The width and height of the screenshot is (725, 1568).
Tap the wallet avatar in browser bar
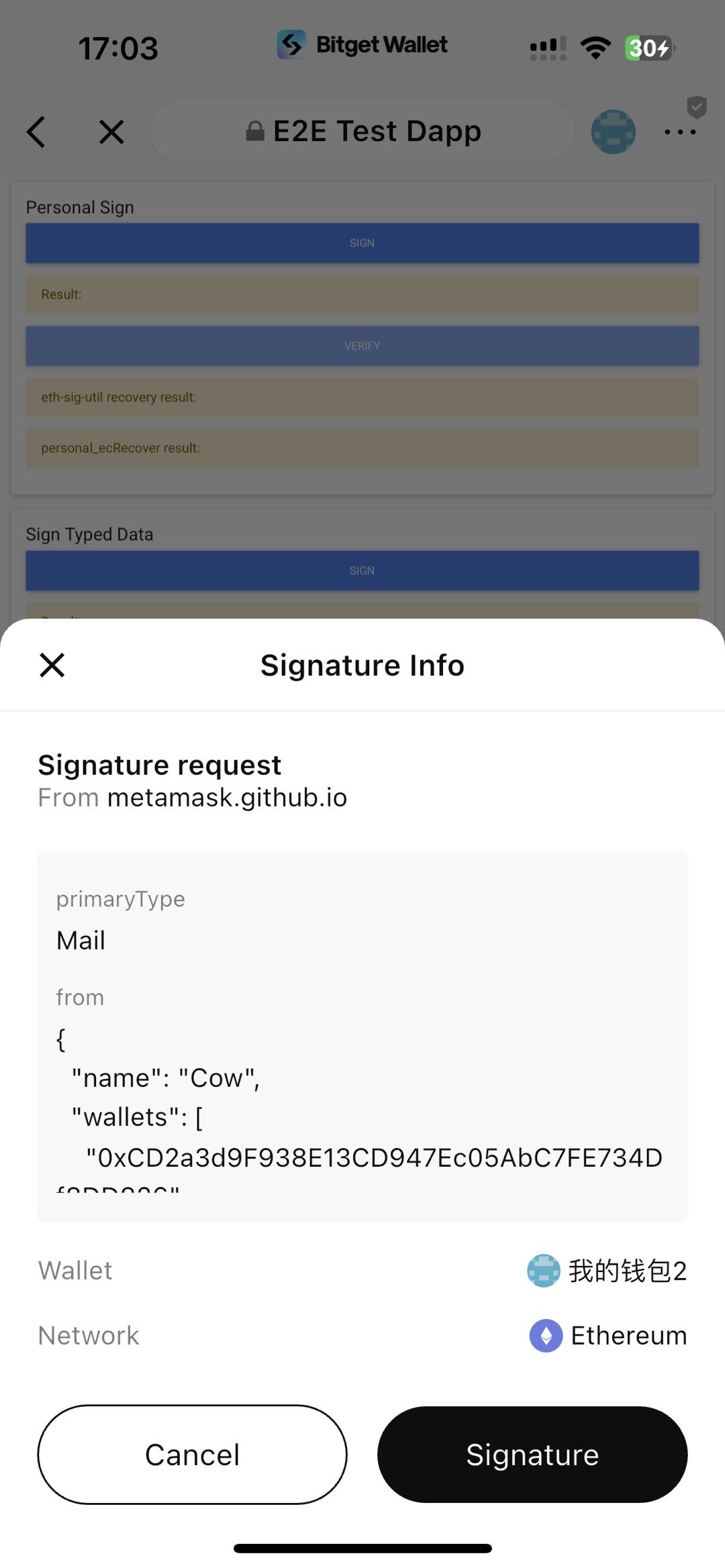613,132
